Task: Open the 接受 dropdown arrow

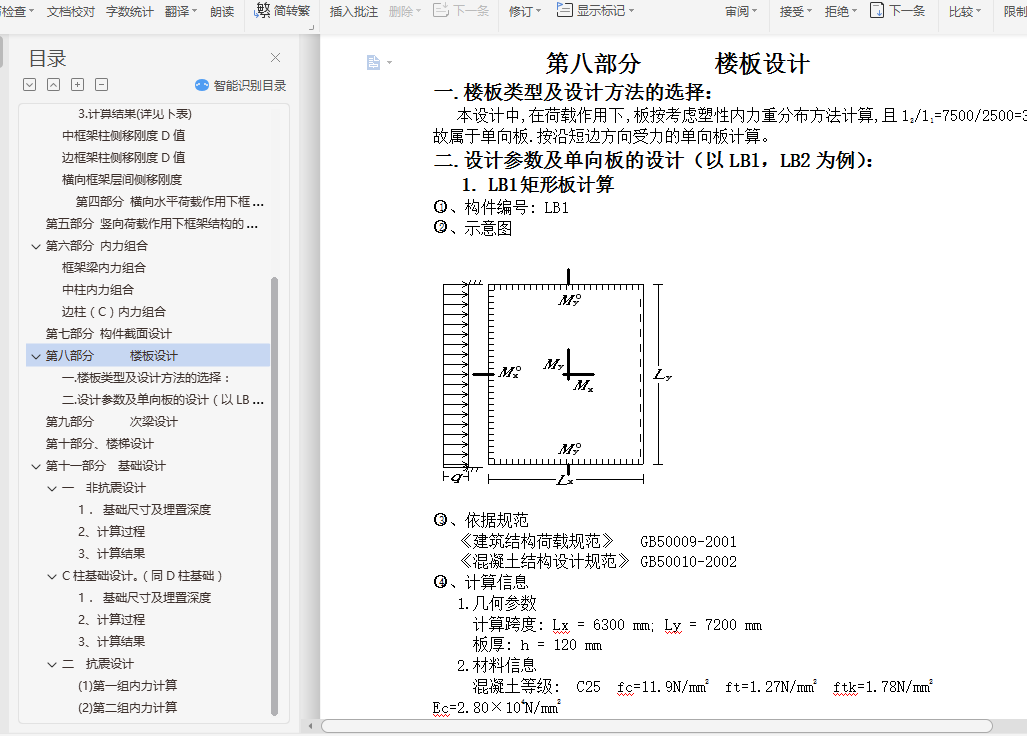Action: click(810, 11)
